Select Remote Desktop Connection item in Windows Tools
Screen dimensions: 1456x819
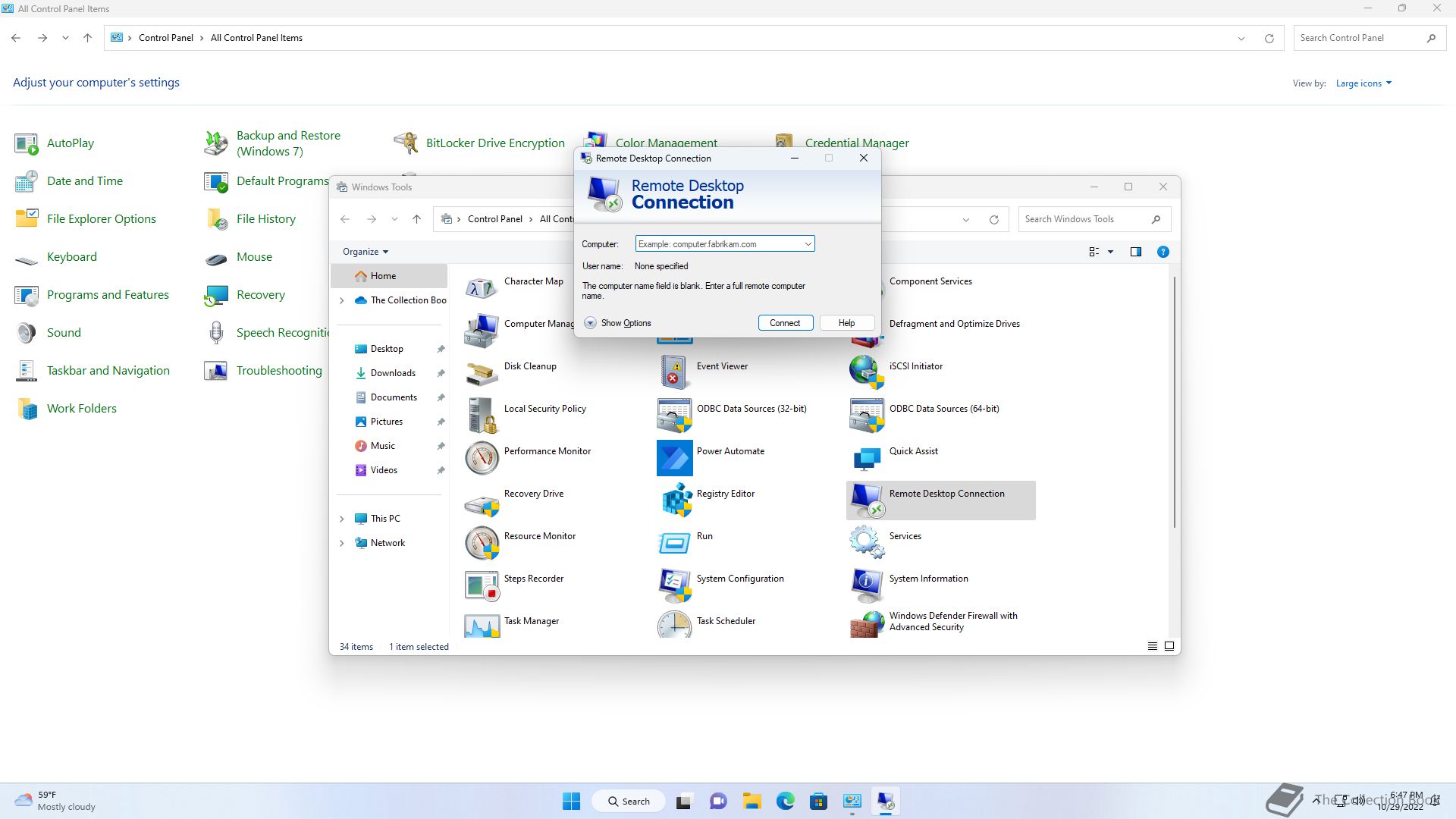[x=940, y=500]
